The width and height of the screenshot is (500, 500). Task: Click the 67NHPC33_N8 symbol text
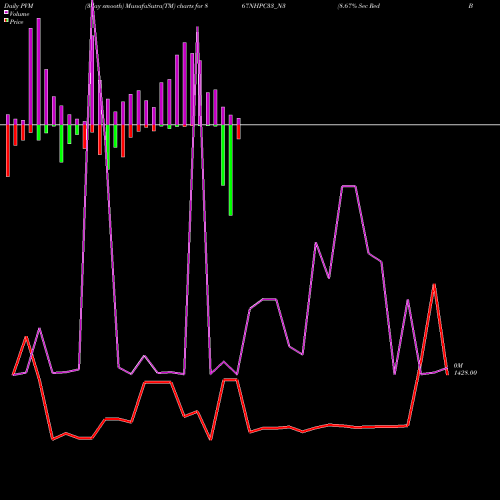coord(263,6)
